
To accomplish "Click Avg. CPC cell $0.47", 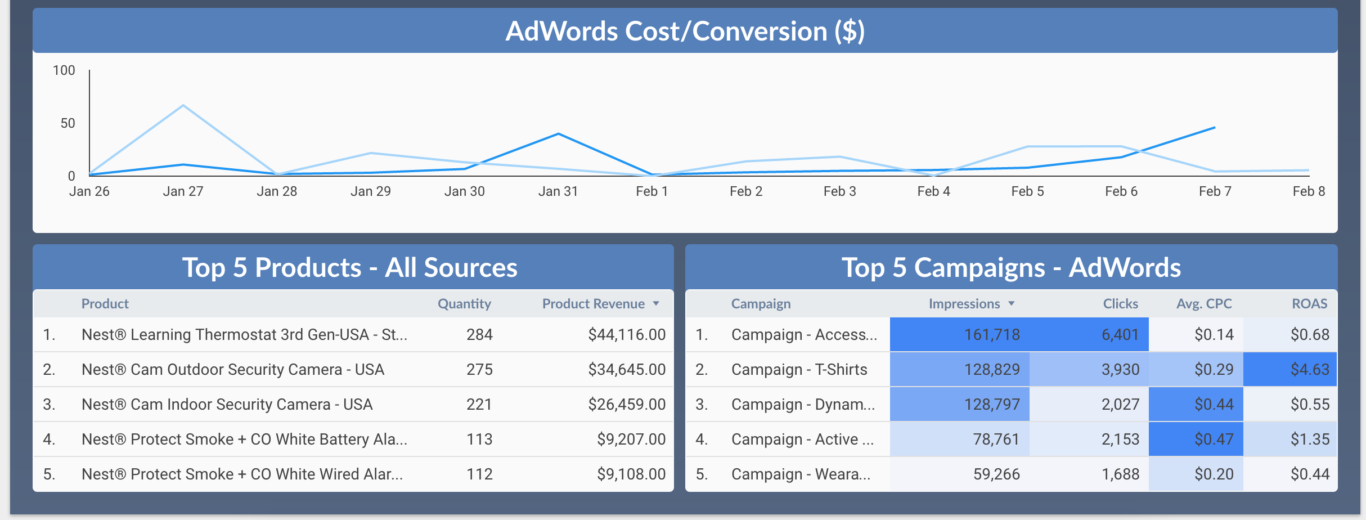I will click(1197, 439).
